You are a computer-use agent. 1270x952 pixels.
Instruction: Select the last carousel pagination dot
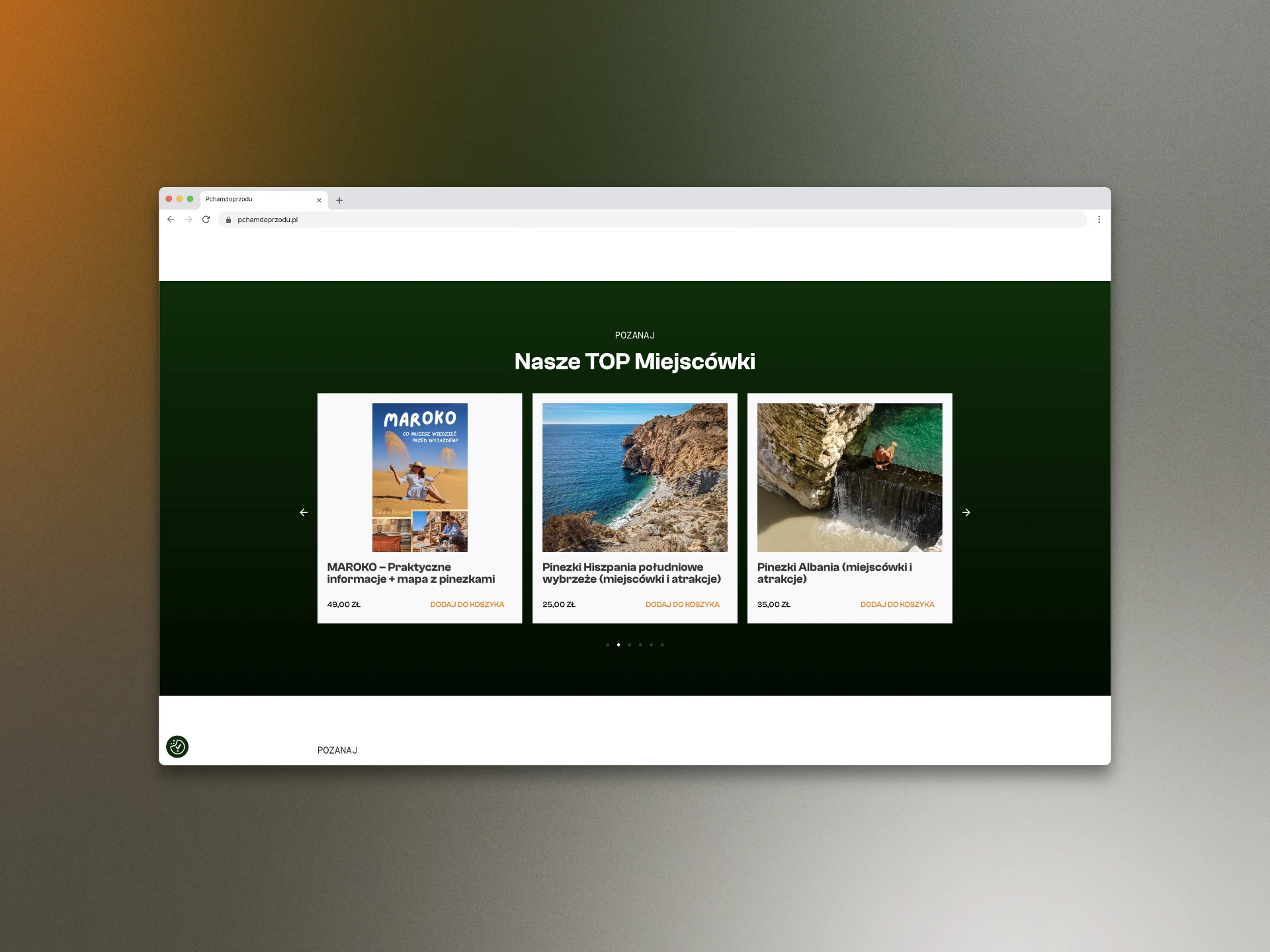(662, 645)
